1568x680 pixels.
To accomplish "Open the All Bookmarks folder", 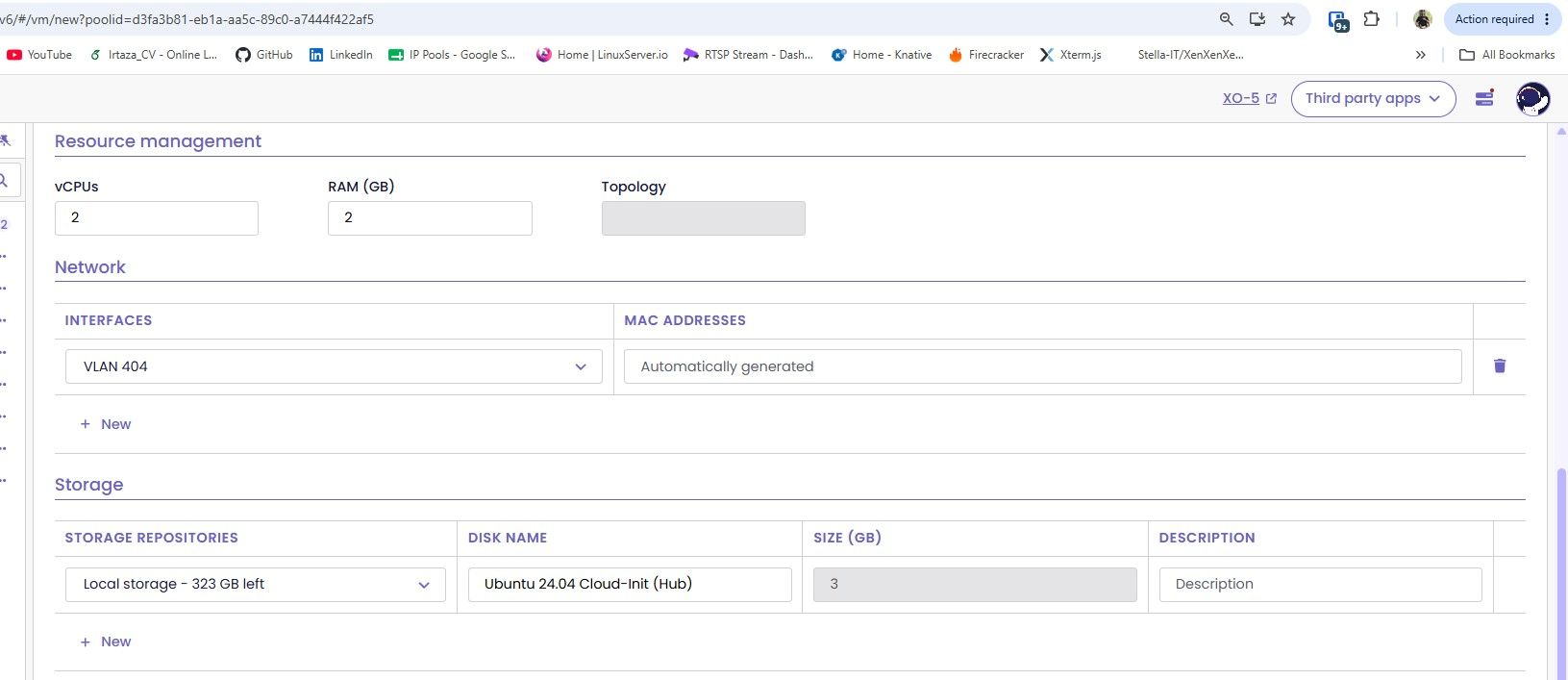I will pos(1506,55).
